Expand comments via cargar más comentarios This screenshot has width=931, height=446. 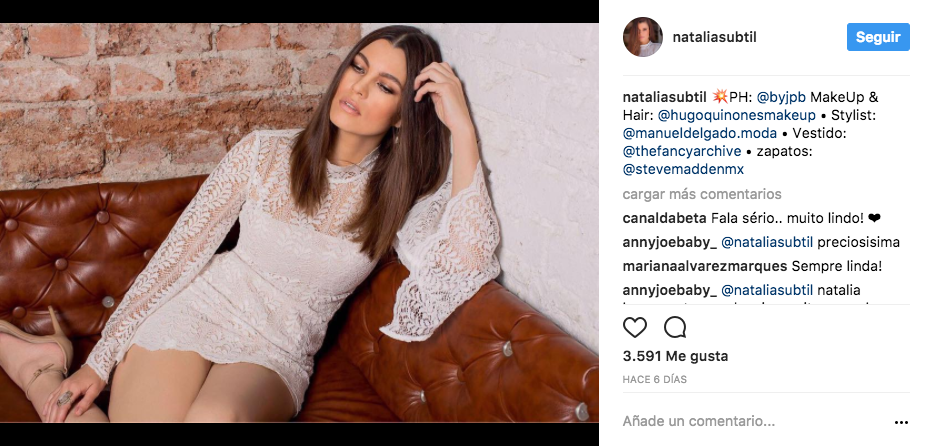click(702, 194)
